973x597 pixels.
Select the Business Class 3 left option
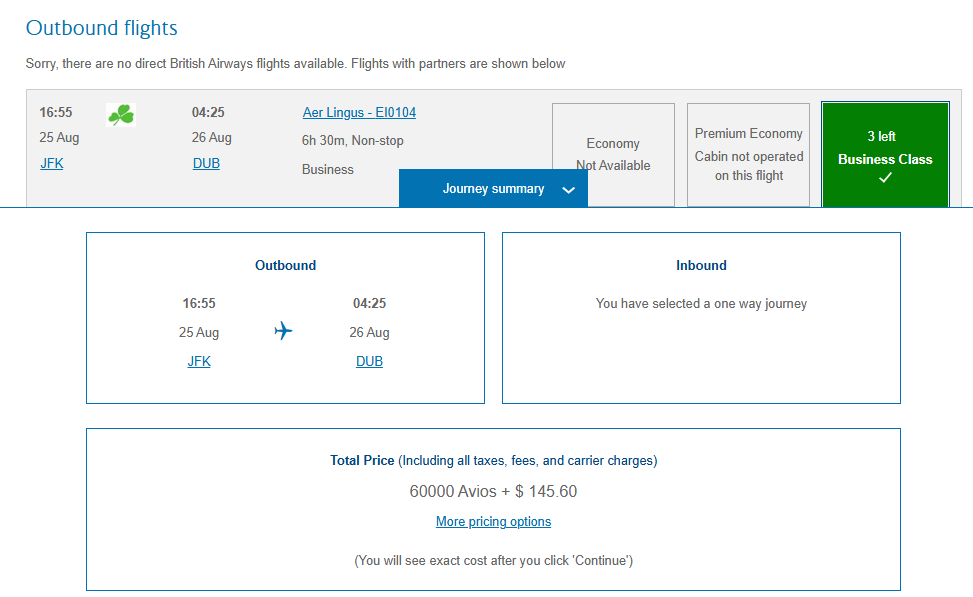tap(885, 155)
